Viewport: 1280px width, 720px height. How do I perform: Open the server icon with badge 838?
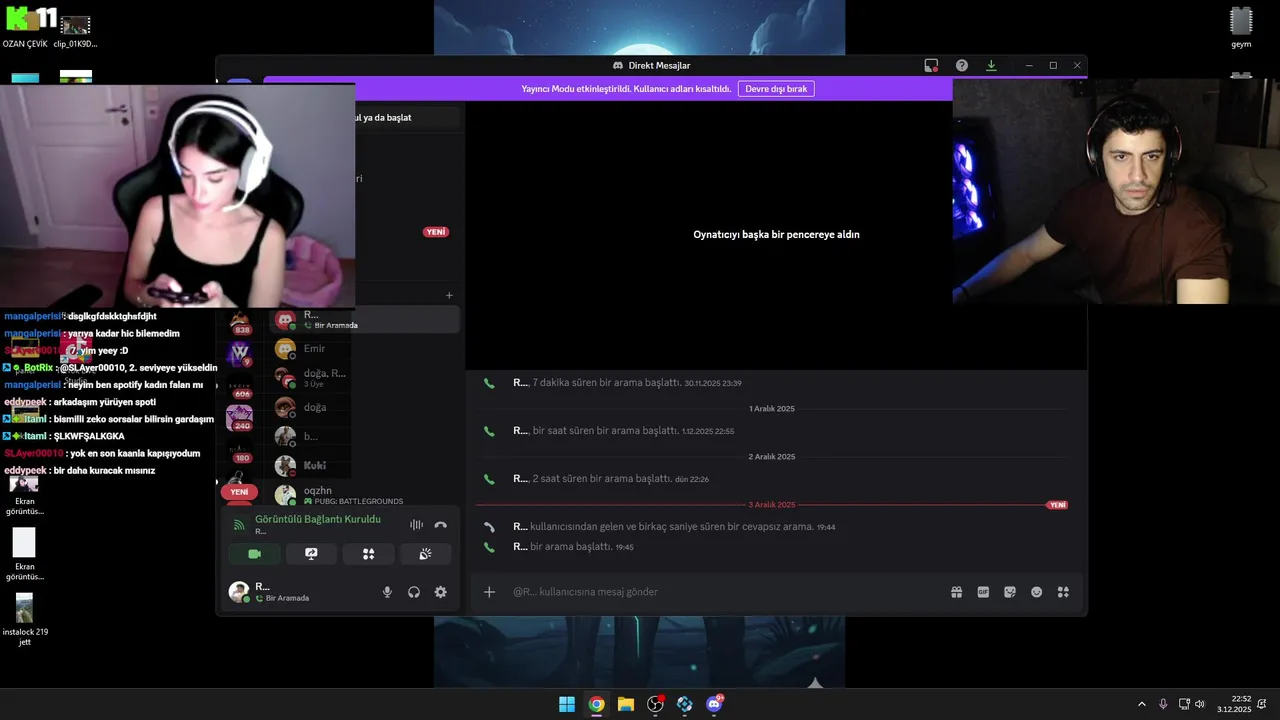(x=240, y=322)
